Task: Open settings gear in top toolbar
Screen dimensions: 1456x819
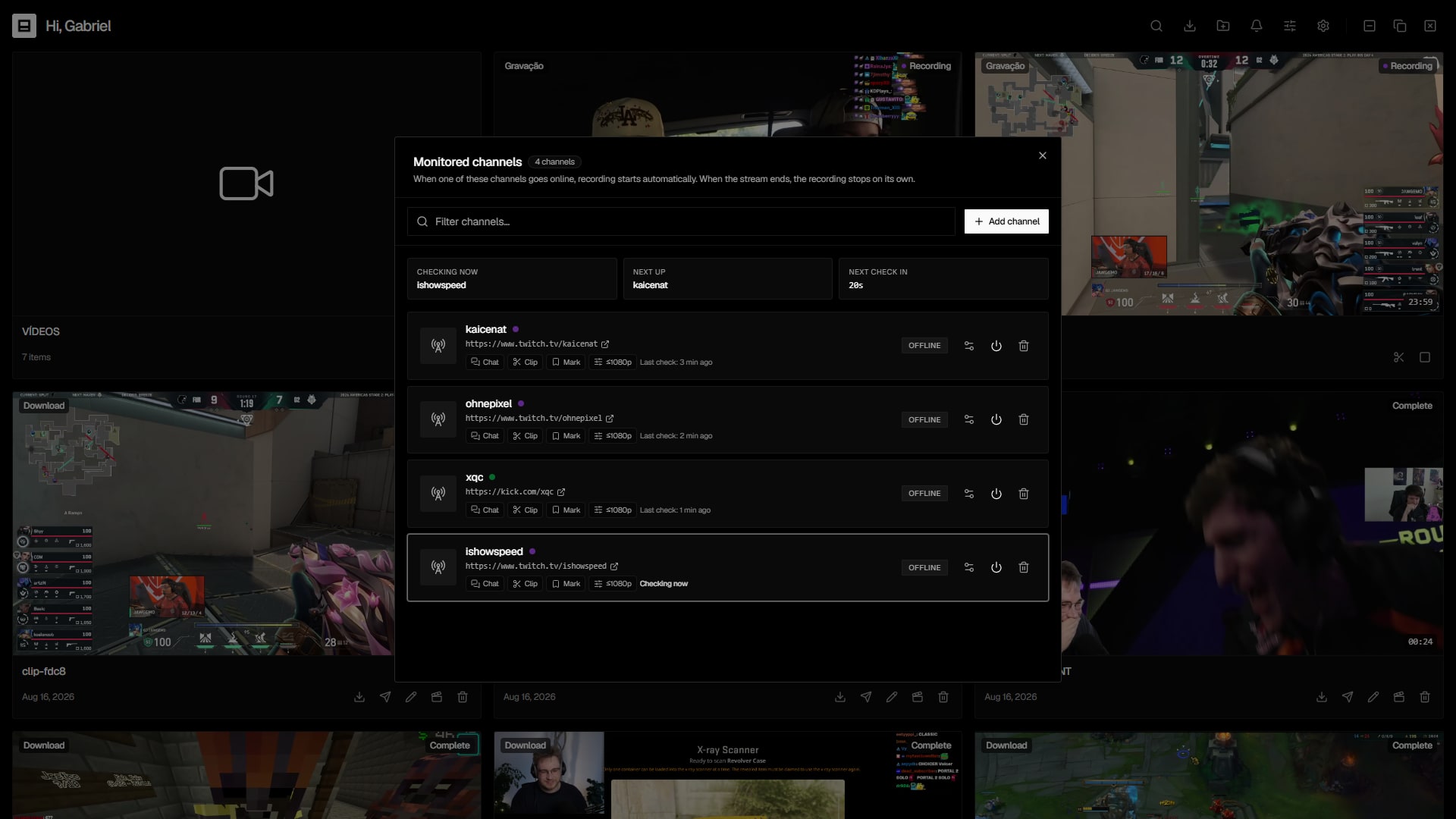Action: (x=1323, y=26)
